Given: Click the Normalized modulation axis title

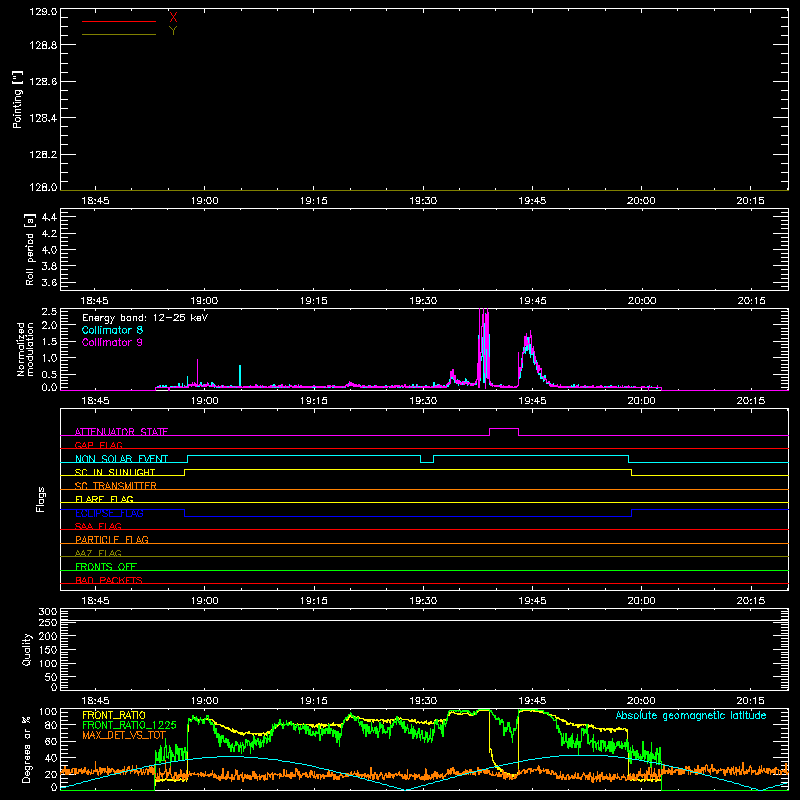Looking at the screenshot, I should tap(24, 349).
